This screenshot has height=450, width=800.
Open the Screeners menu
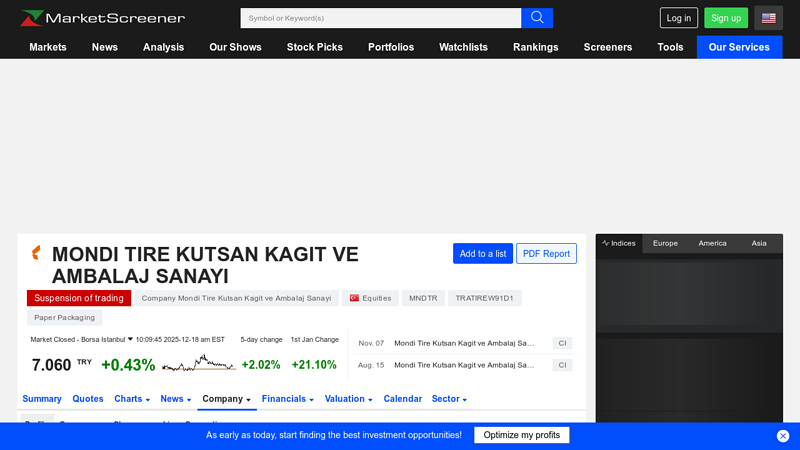tap(608, 47)
